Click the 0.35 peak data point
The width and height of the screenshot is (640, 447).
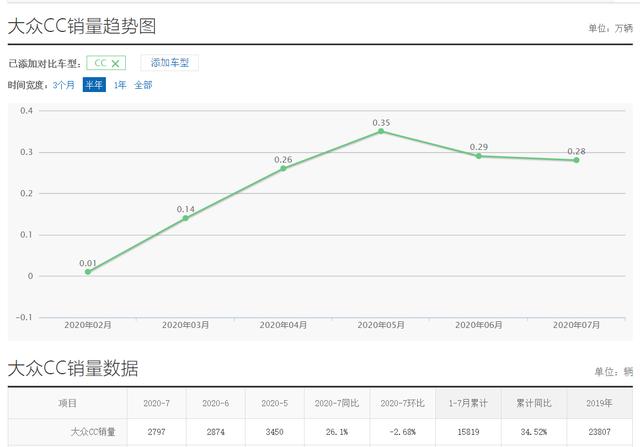click(x=381, y=131)
